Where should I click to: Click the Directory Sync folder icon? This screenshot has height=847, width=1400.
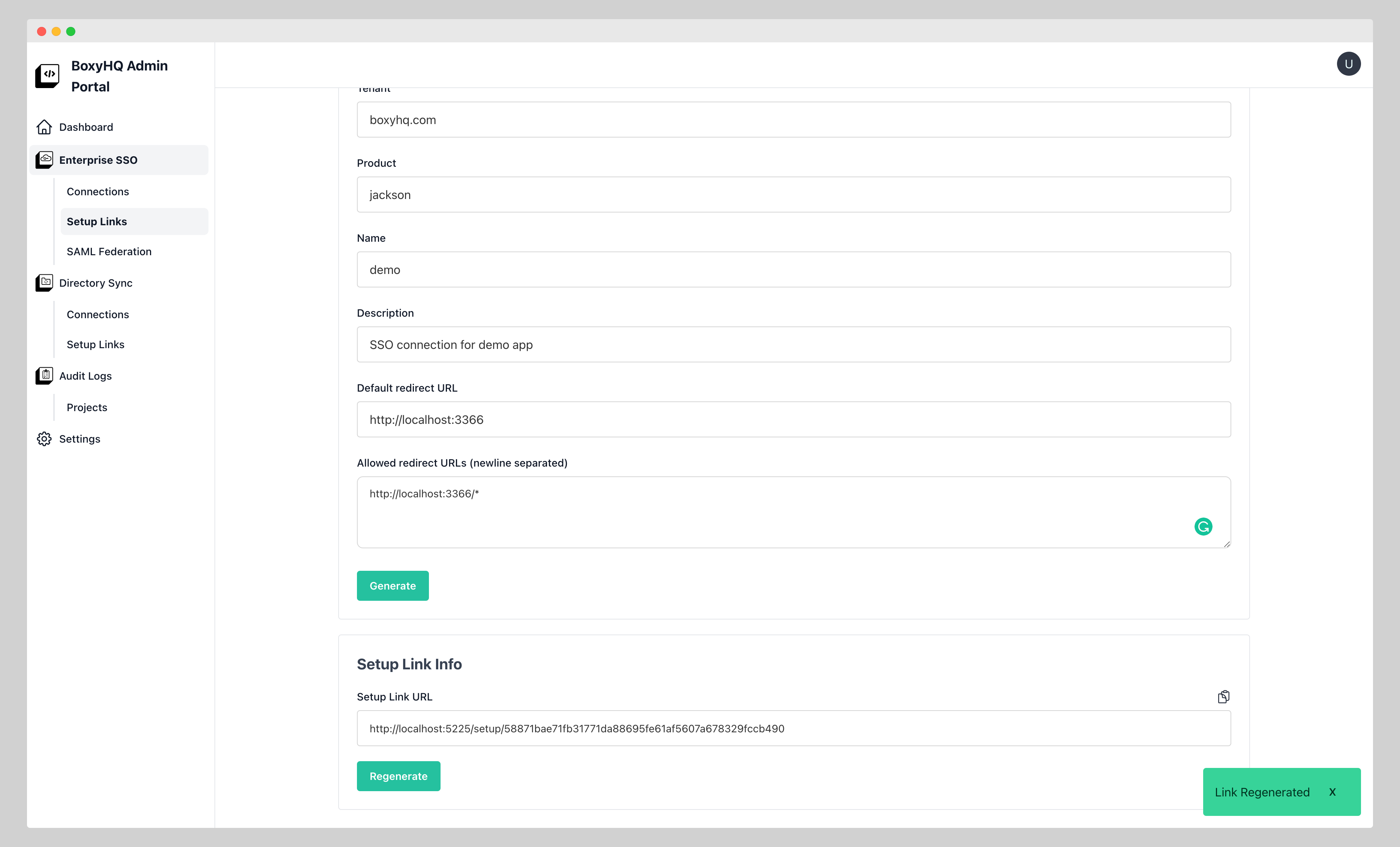(x=44, y=283)
